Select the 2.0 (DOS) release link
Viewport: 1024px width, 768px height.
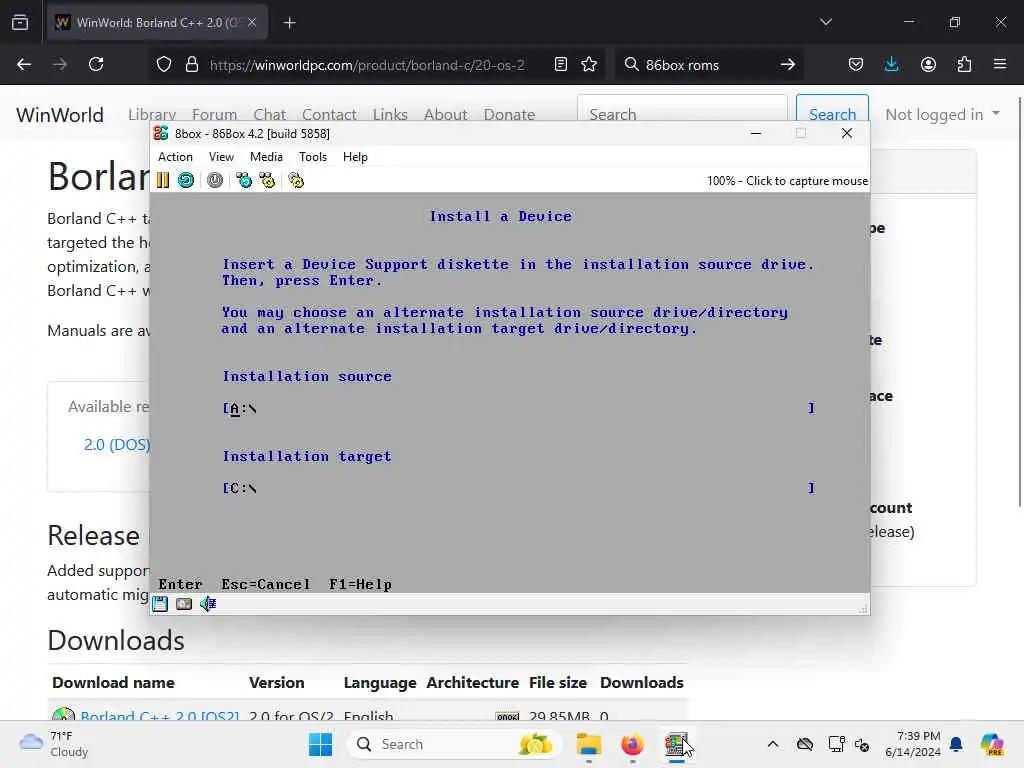(117, 445)
